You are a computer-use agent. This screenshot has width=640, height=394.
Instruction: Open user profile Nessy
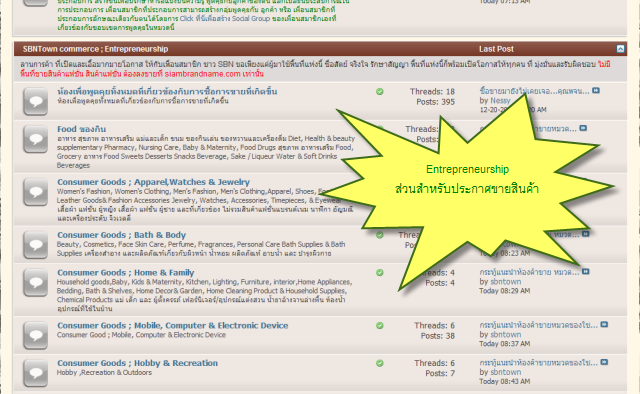500,100
